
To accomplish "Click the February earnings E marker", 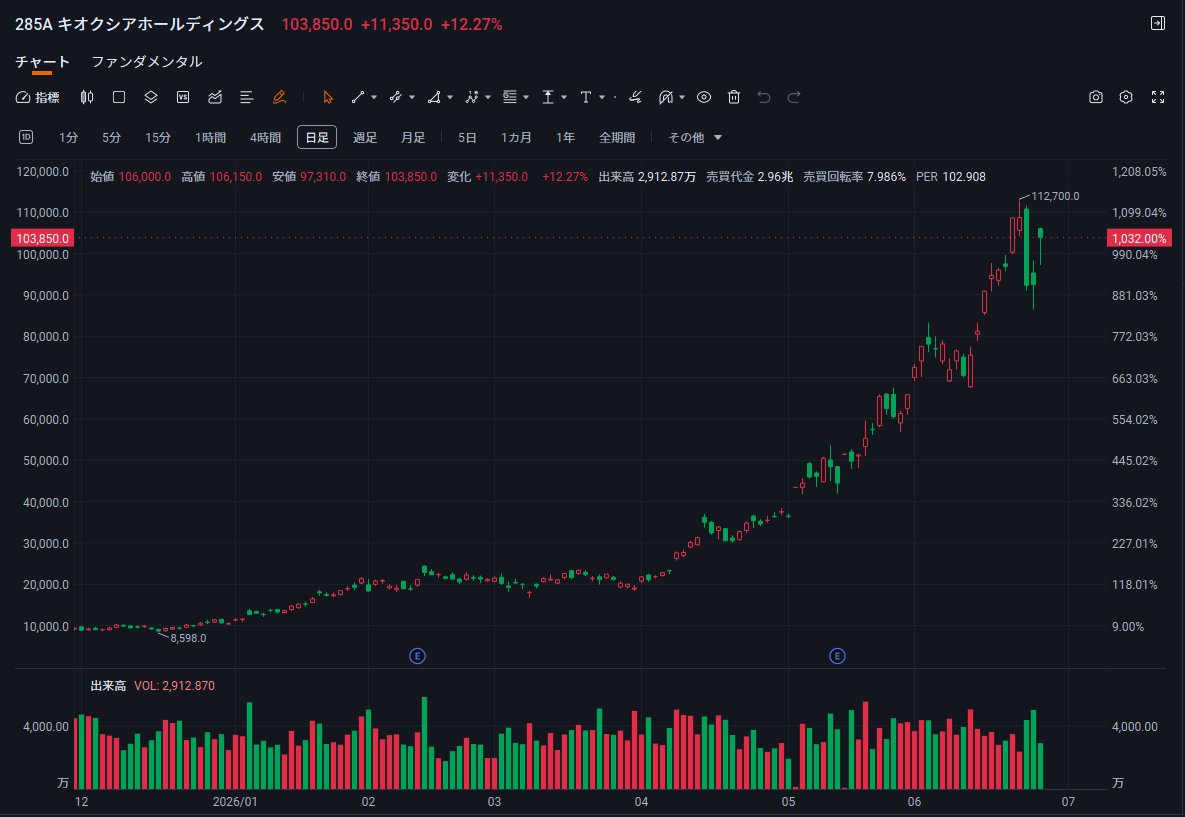I will [417, 656].
